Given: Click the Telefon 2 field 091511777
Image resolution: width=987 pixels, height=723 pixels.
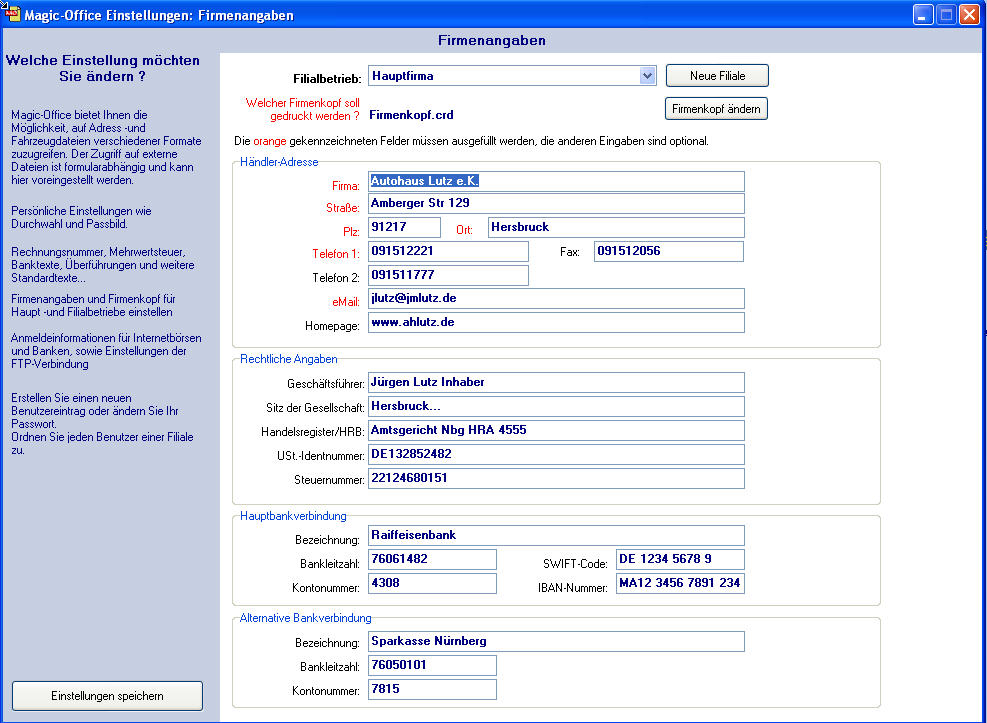Looking at the screenshot, I should (448, 275).
